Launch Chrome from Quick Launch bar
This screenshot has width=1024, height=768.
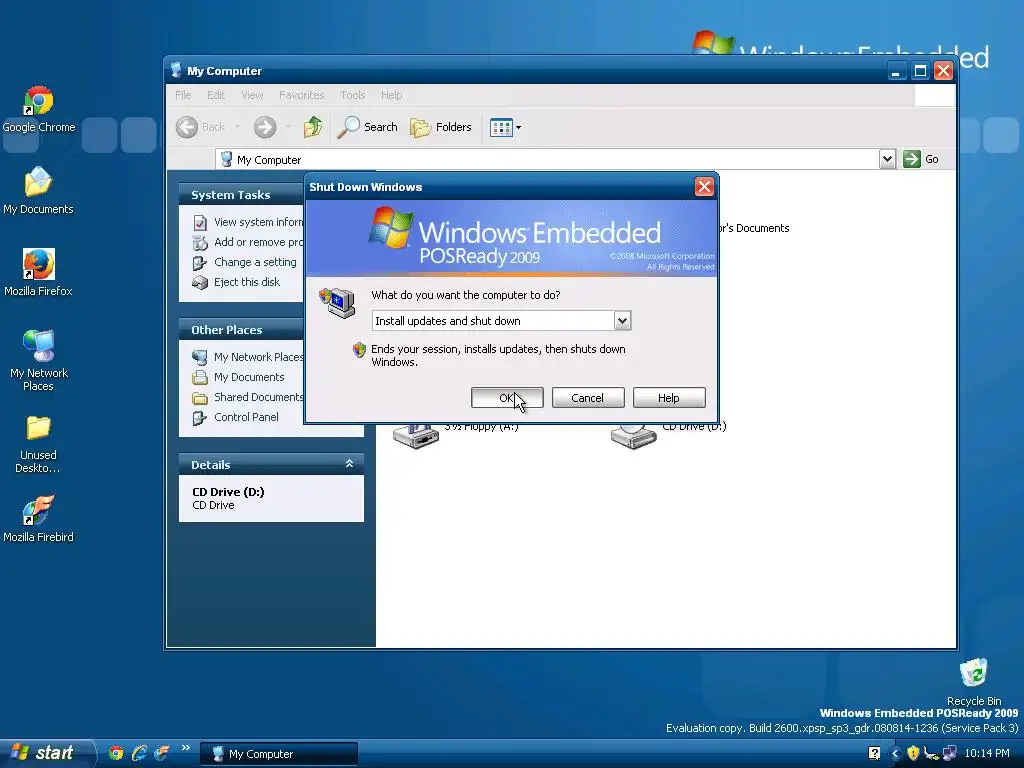[116, 753]
